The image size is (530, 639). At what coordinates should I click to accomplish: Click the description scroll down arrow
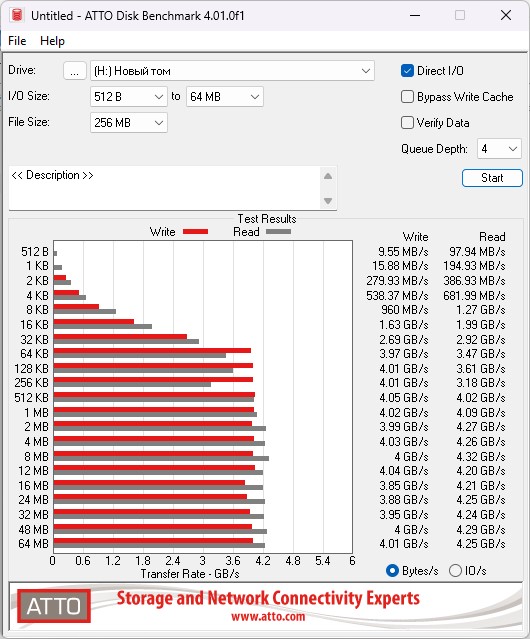pyautogui.click(x=328, y=201)
